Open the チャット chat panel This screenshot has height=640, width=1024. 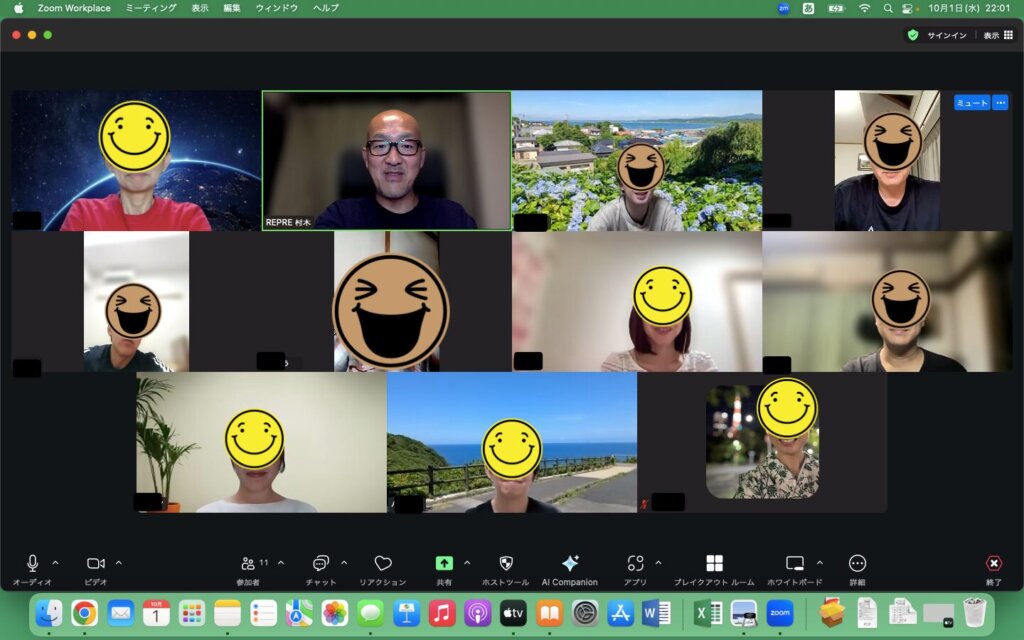tap(321, 564)
